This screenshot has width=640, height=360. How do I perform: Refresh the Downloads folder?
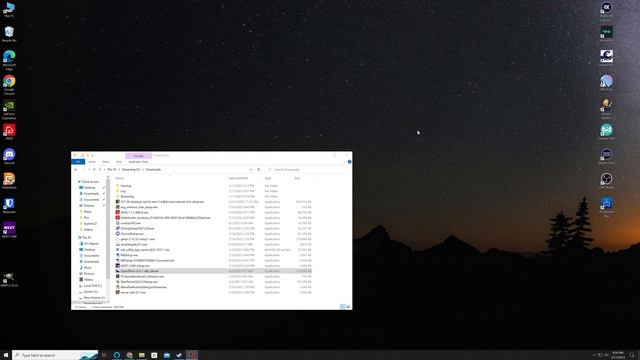pos(258,169)
